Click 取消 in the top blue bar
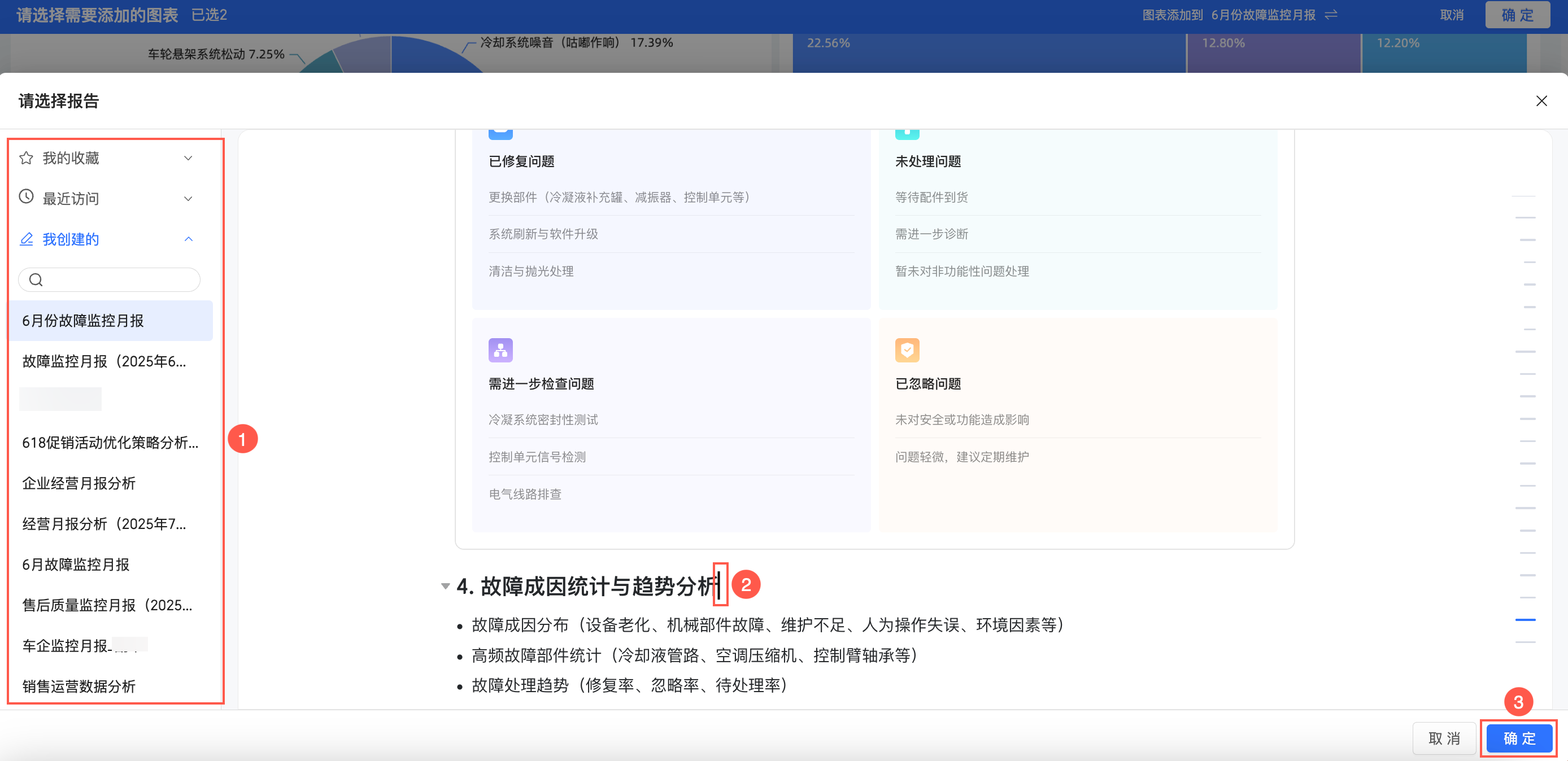 click(x=1452, y=15)
